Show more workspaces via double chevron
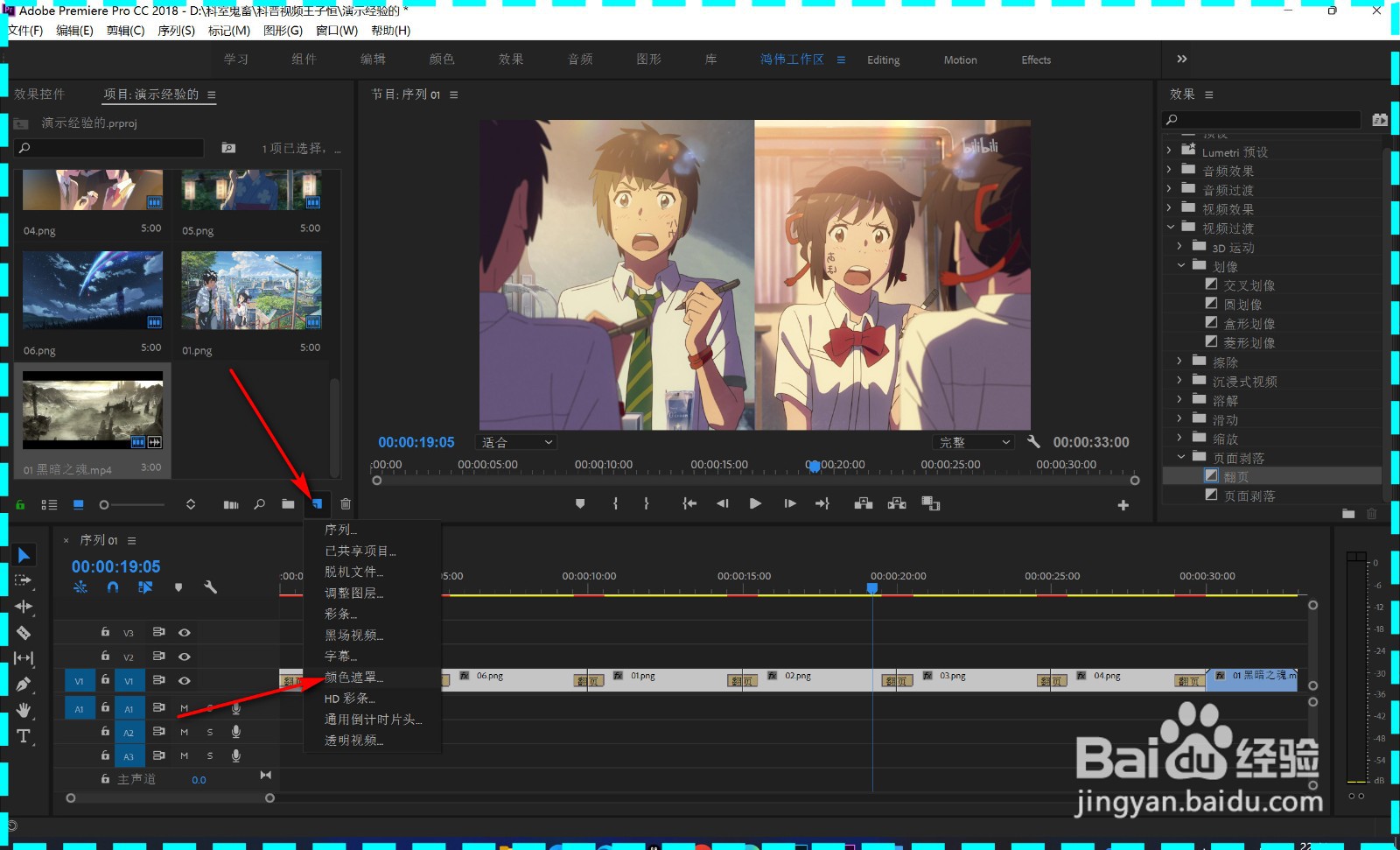Viewport: 1400px width, 850px height. (1182, 59)
